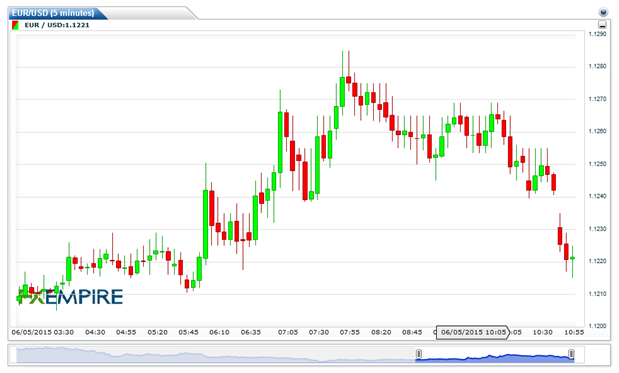Click the 06/05/2015 10:05 time marker
619x373 pixels.
[473, 332]
